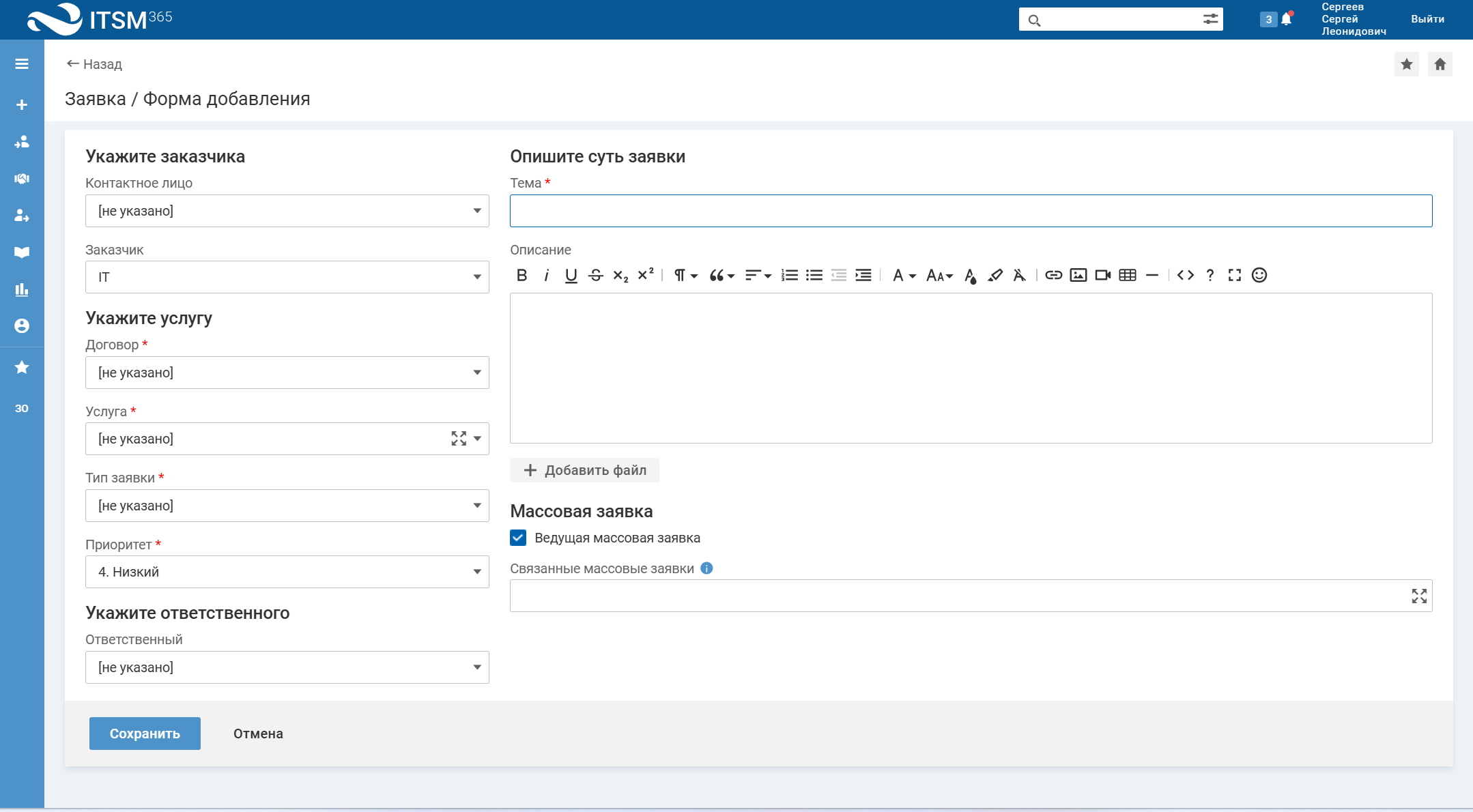Add page to favorites star icon
This screenshot has width=1473, height=812.
1407,64
